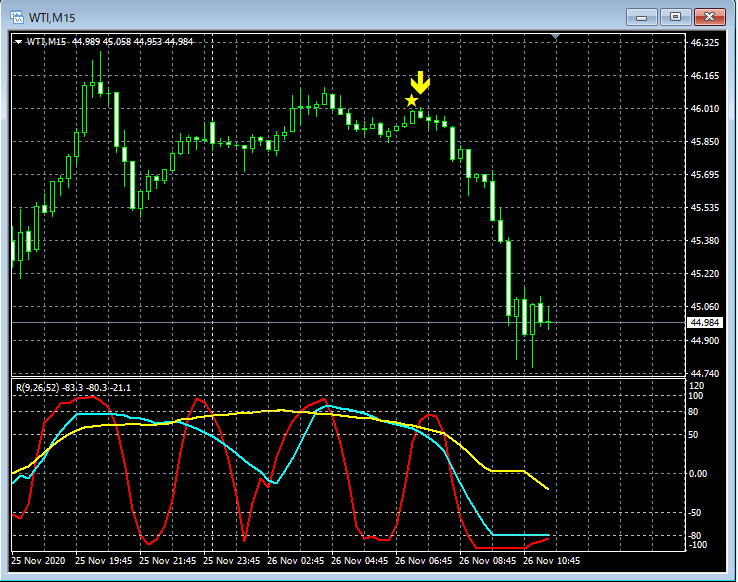Click the 45.060 price scale label

point(705,307)
